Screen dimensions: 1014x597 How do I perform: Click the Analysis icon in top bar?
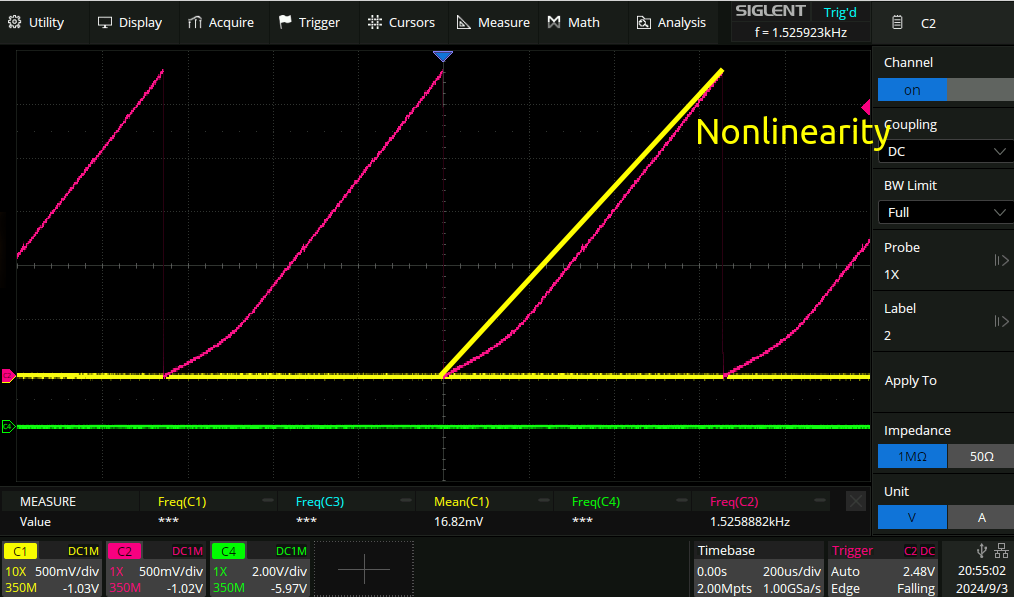tap(643, 22)
